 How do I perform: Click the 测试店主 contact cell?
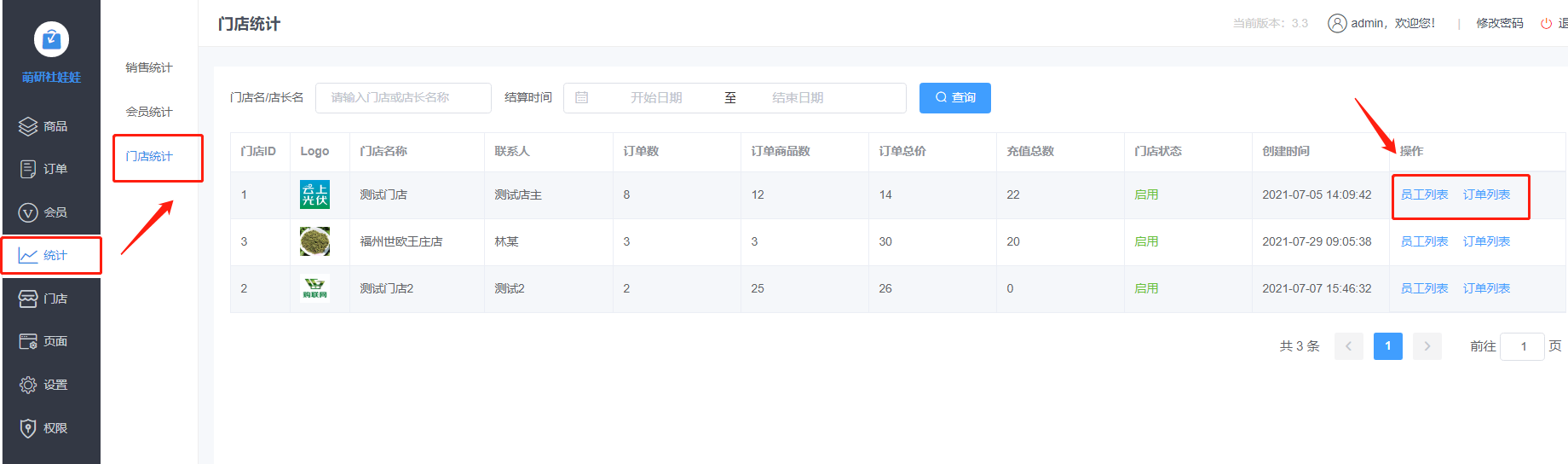(518, 194)
